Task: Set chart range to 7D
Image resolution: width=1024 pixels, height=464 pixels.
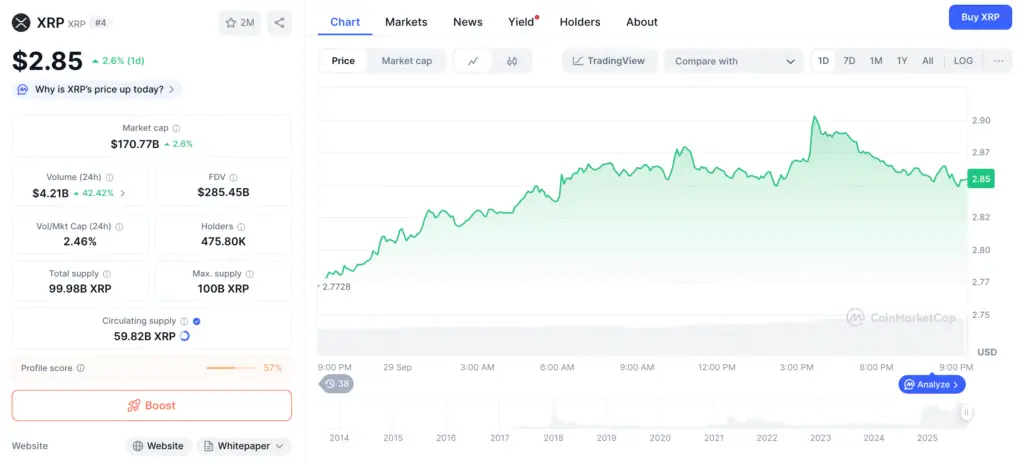Action: 849,61
